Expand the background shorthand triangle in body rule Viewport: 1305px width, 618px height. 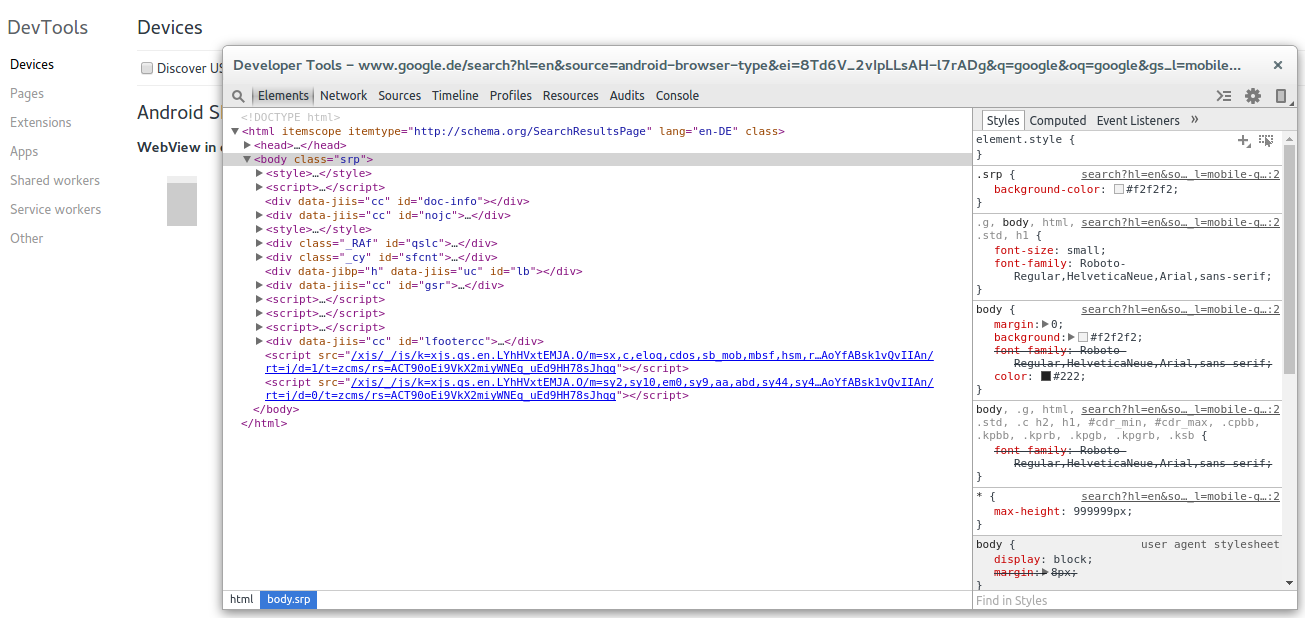tap(1071, 338)
